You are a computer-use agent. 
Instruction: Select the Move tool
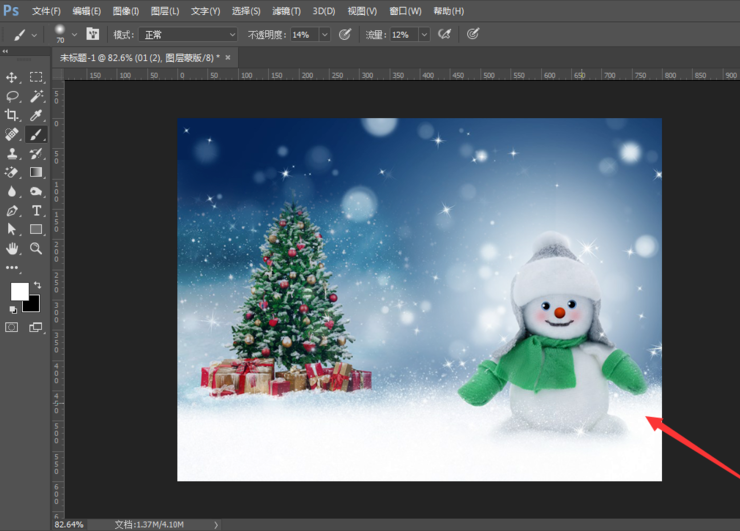(x=12, y=77)
